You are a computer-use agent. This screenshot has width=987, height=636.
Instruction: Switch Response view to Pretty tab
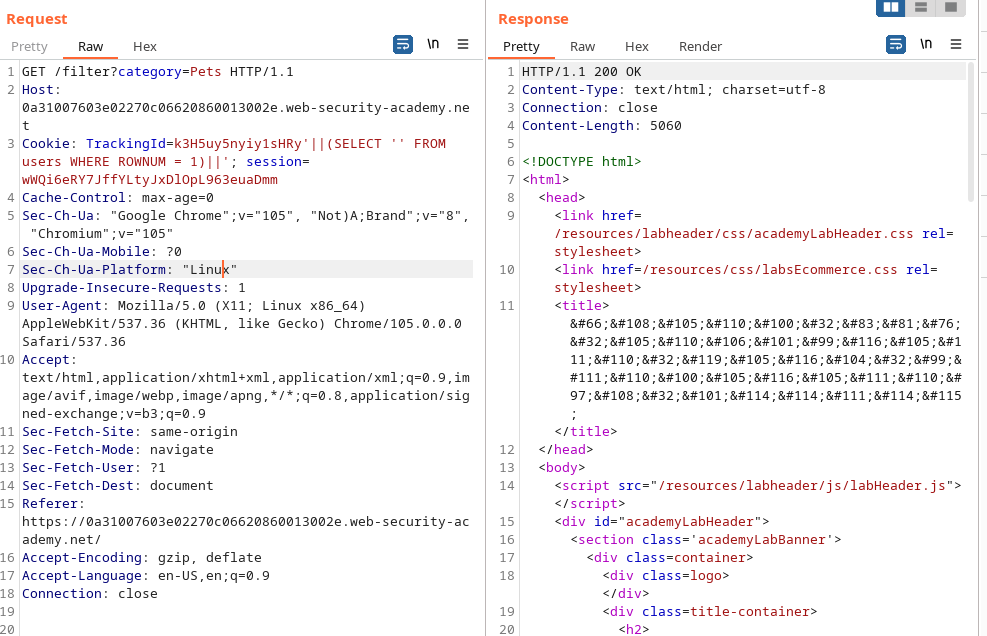(521, 47)
